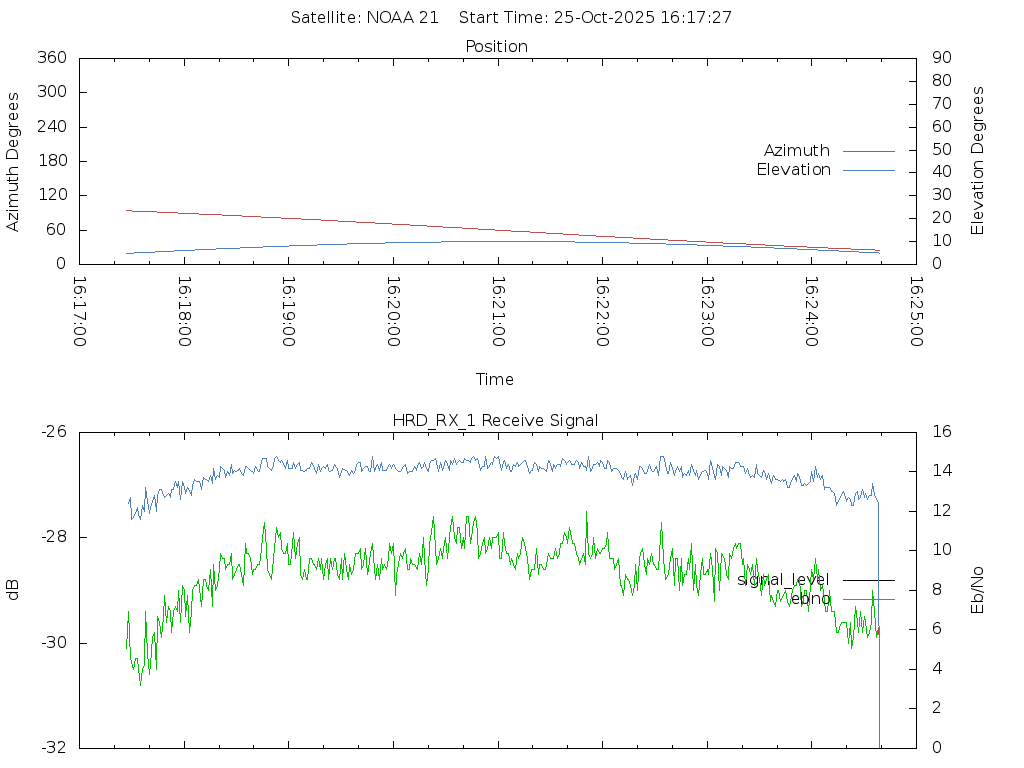Click the Eb/No axis label
1024x768 pixels.
978,590
